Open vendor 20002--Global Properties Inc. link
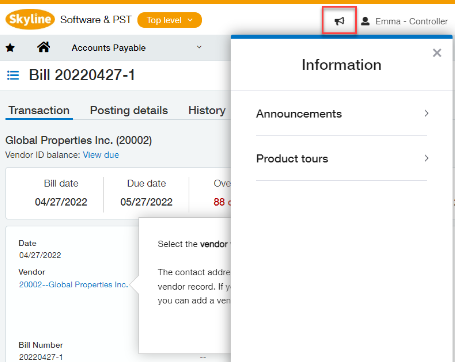455x362 pixels. pos(73,284)
